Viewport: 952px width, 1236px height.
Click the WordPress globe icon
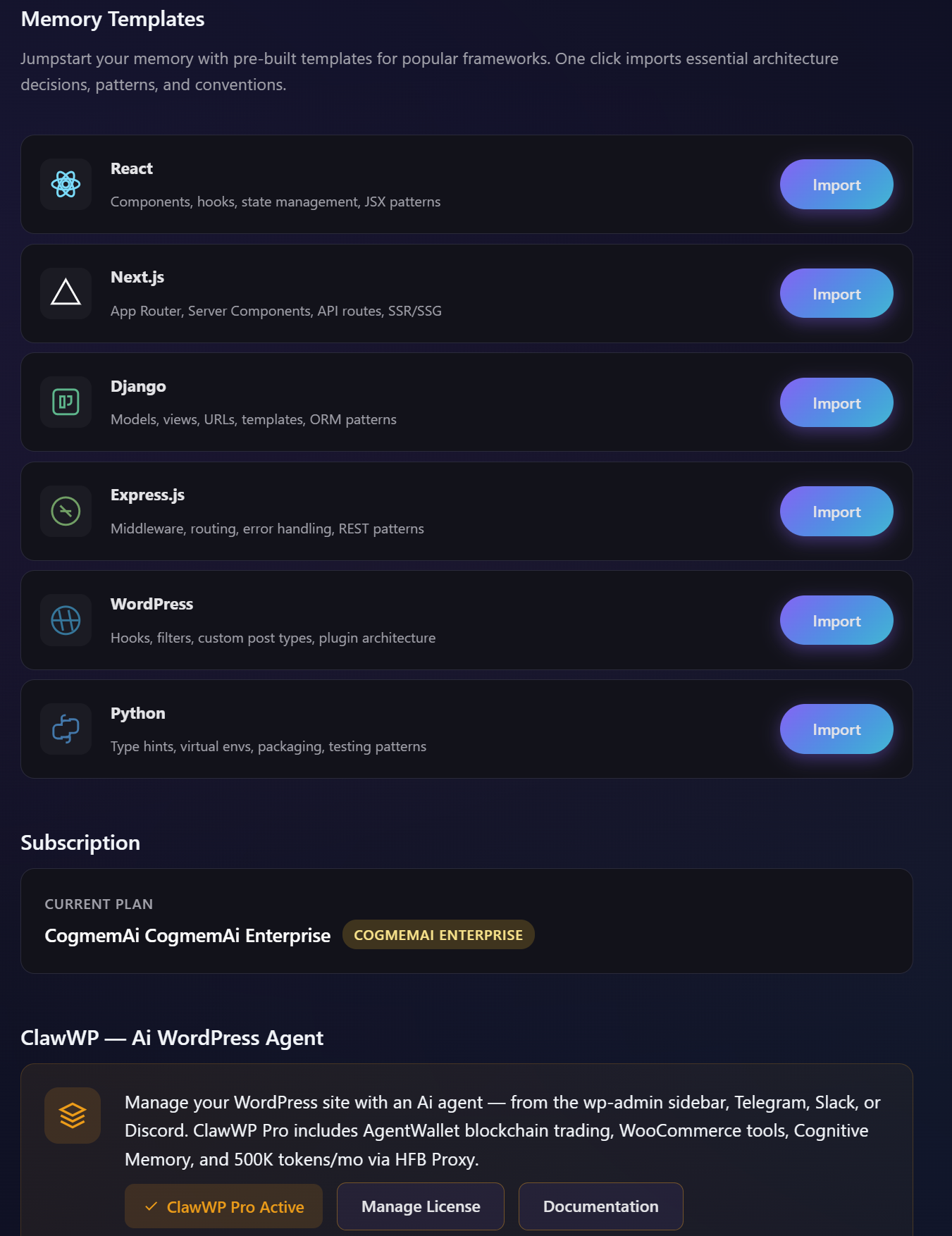point(66,620)
